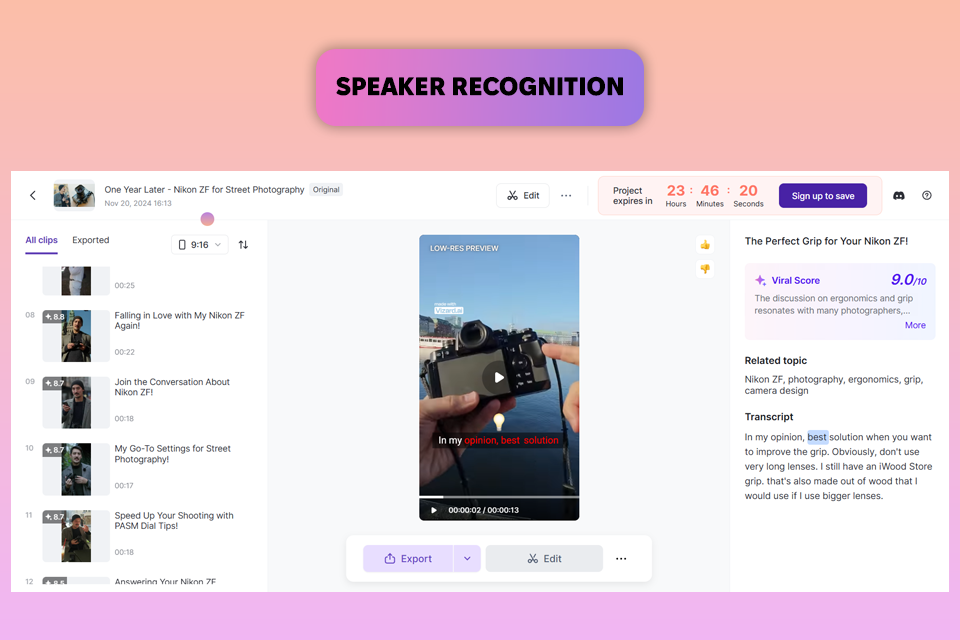Click the lightbulb emoji in video

point(499,421)
